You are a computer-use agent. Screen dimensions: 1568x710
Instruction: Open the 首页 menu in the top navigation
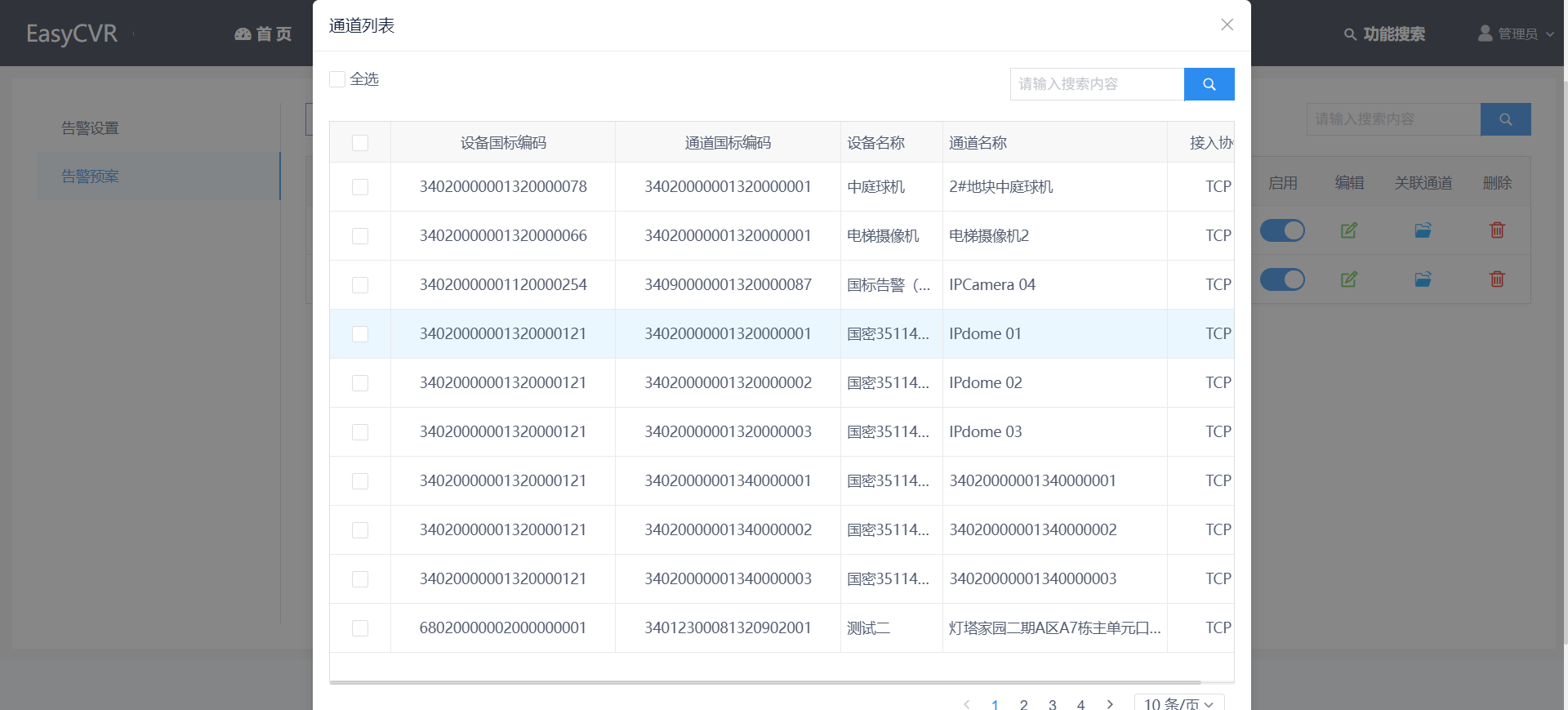[x=263, y=34]
